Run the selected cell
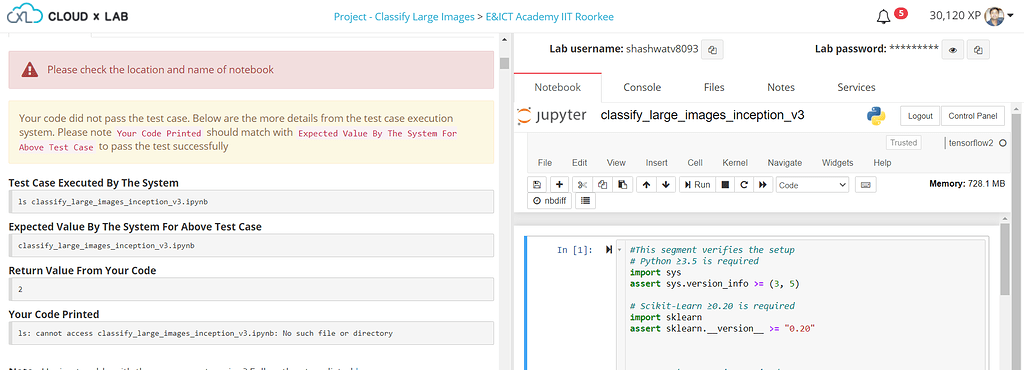The width and height of the screenshot is (1024, 370). coord(697,185)
